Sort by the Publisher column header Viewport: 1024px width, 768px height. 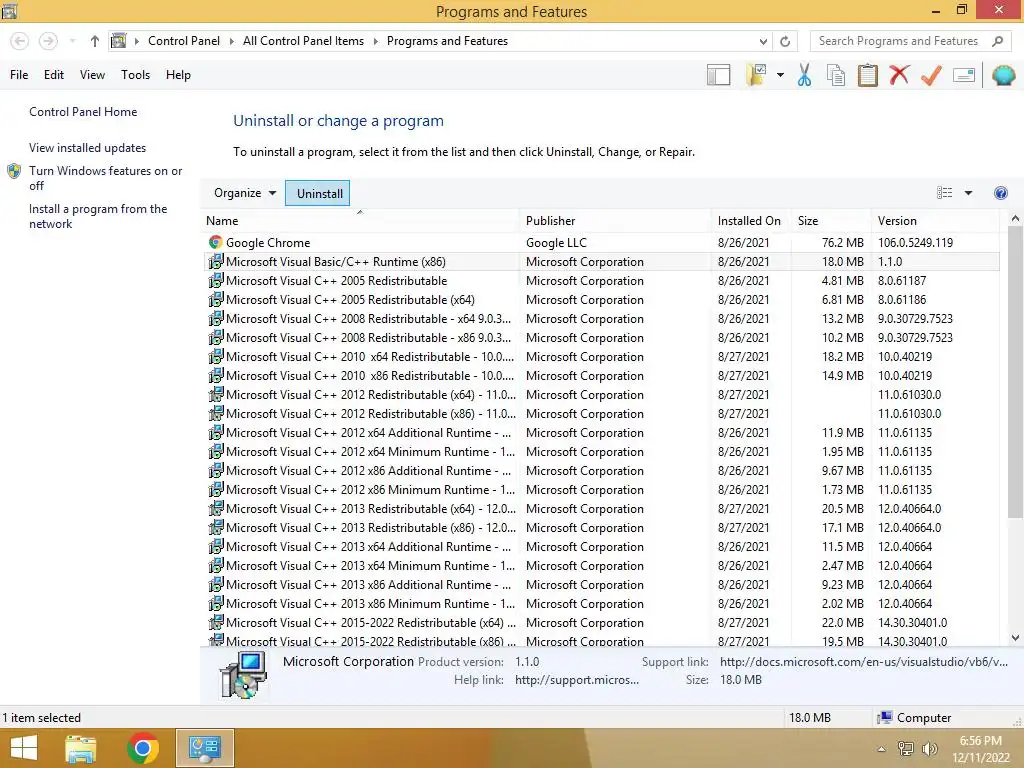point(615,221)
